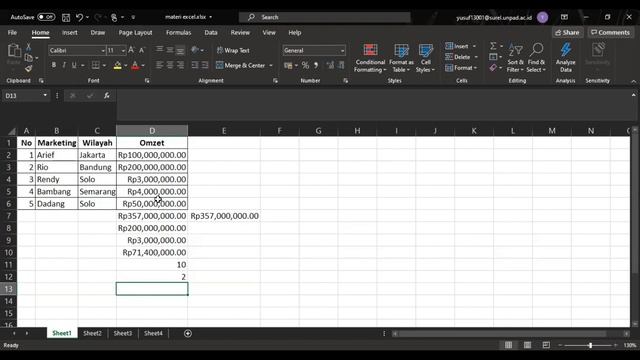Screen dimensions: 640x360
Task: Open Insert cells dropdown
Action: point(474,46)
